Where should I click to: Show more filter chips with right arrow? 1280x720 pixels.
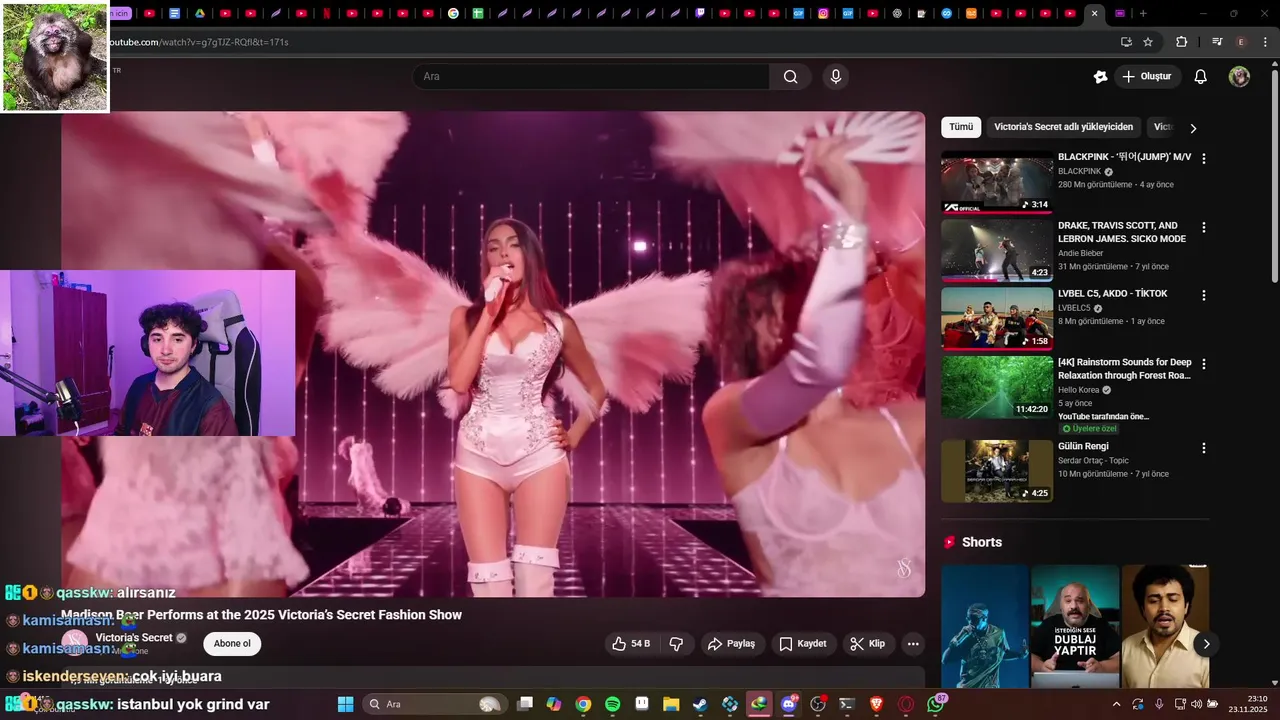(1193, 128)
